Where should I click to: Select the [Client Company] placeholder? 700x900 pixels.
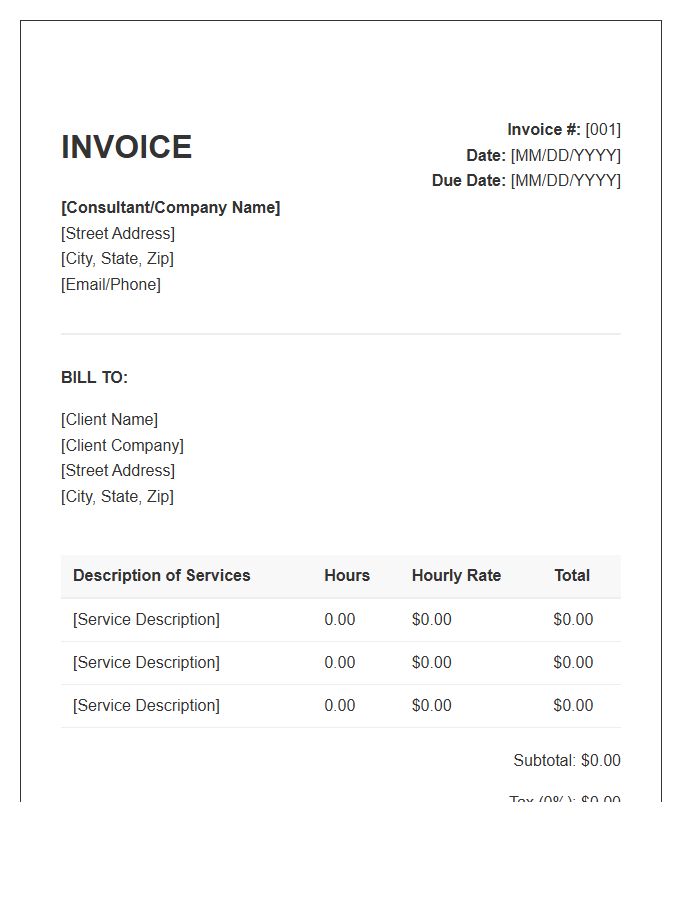tap(122, 445)
